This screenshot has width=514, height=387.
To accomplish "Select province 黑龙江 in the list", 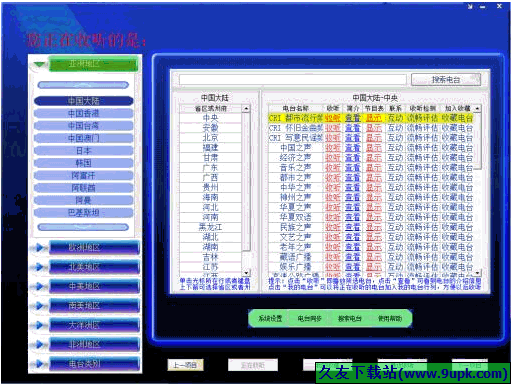I will 210,227.
